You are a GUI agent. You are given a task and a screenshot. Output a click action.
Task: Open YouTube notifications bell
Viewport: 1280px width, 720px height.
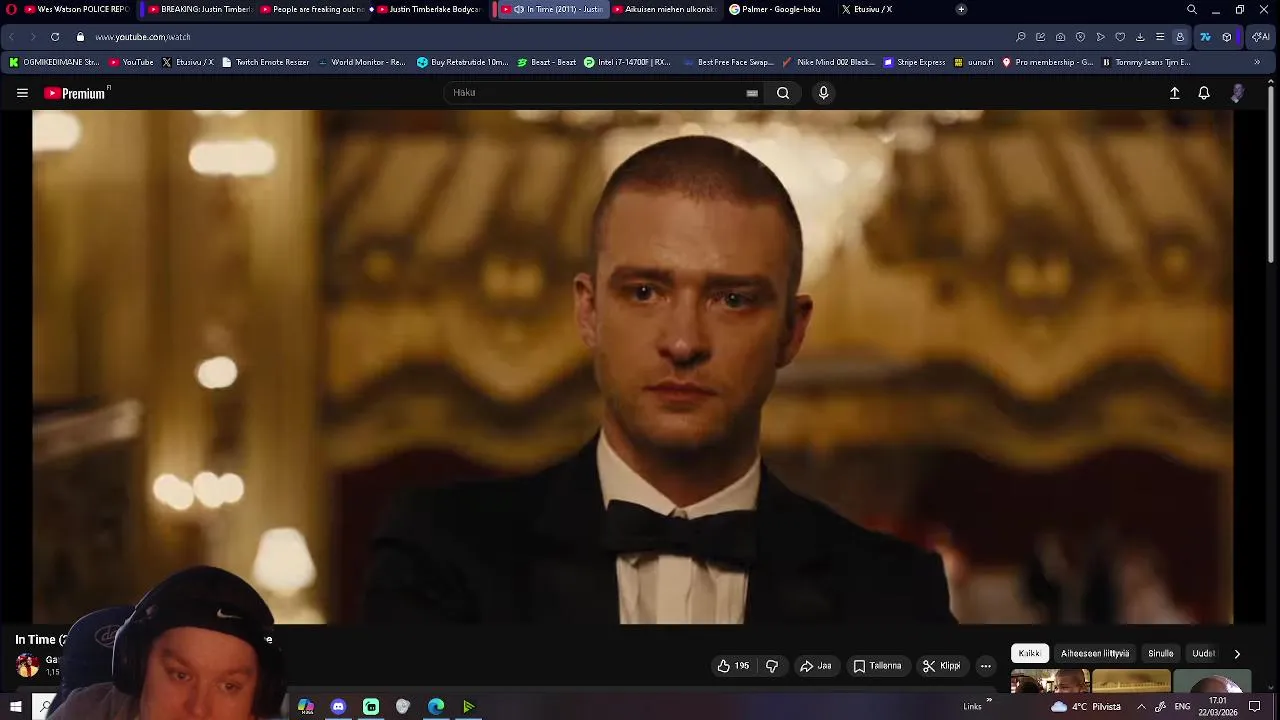point(1204,93)
